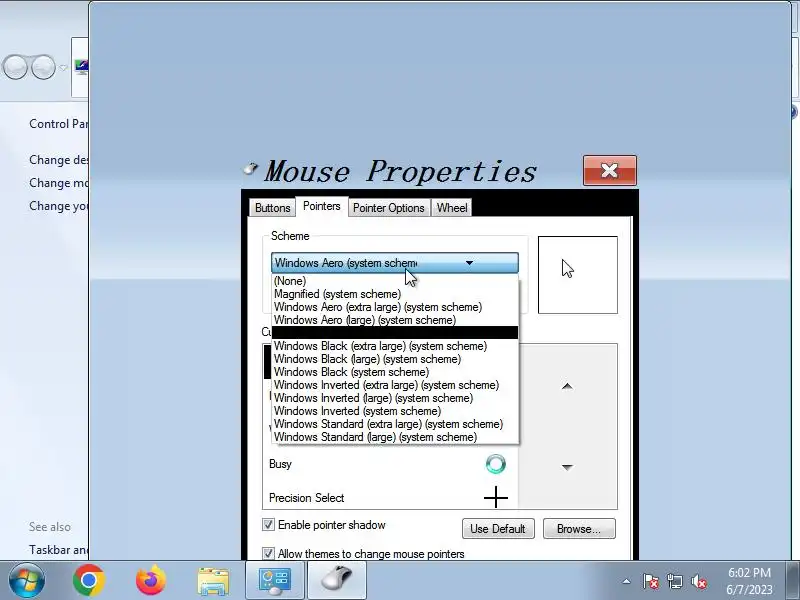
Task: Open Action Center flag icon
Action: click(651, 581)
